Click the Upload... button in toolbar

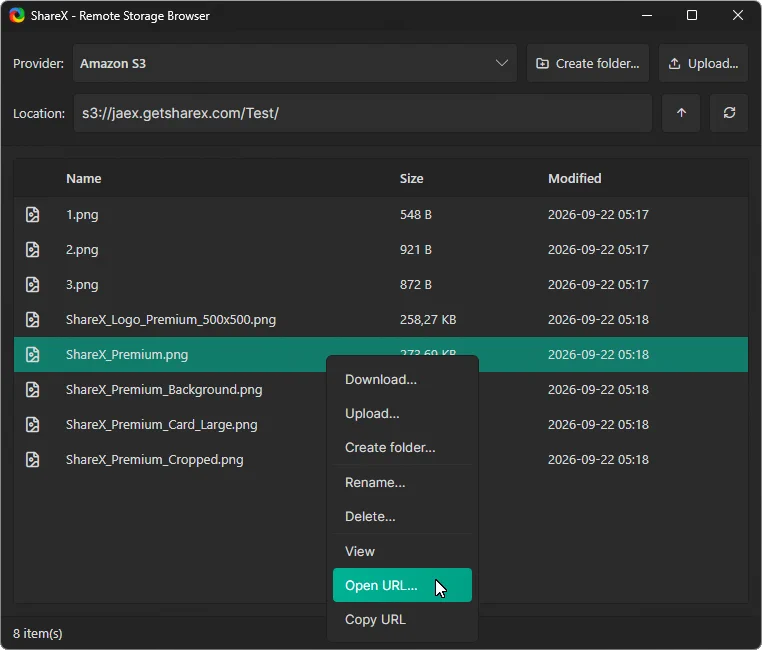(703, 63)
